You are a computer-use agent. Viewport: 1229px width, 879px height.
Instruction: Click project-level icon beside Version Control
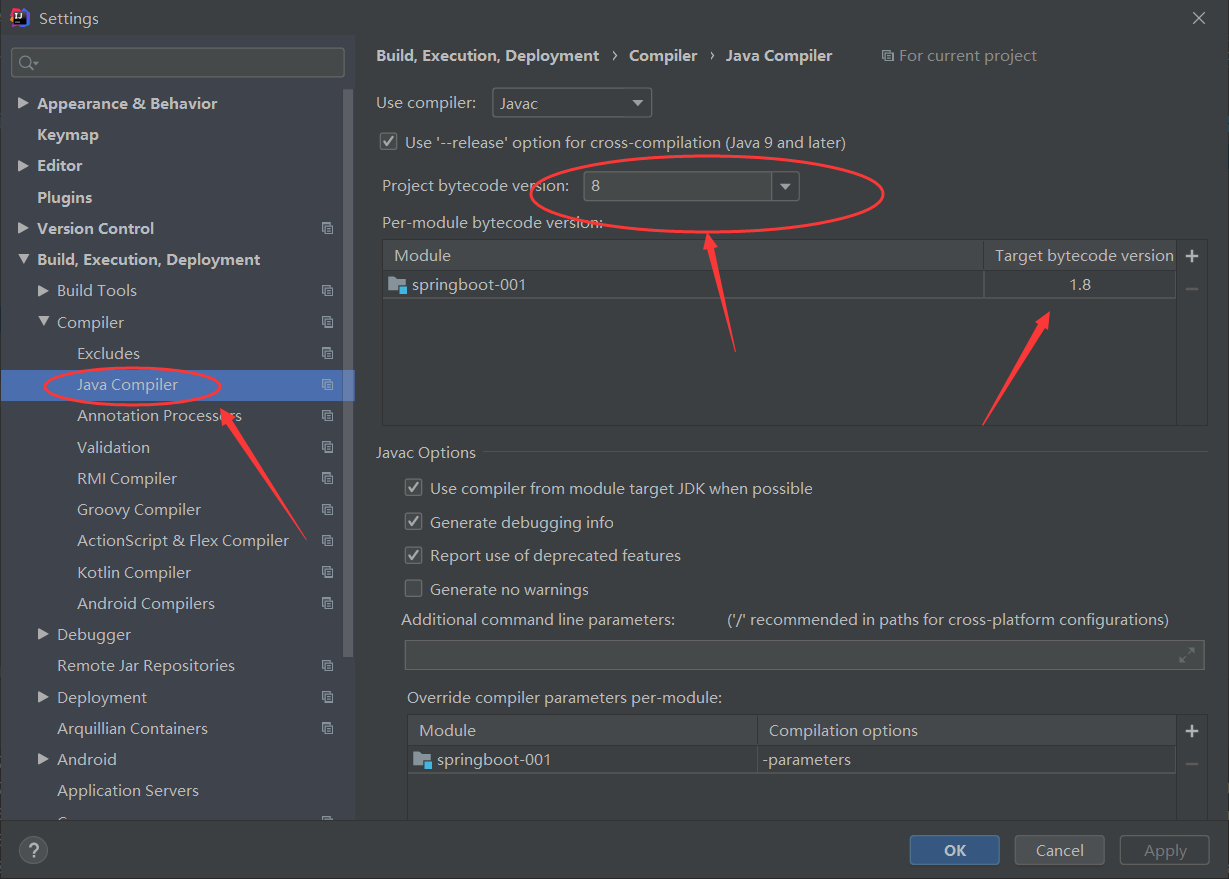pos(327,228)
